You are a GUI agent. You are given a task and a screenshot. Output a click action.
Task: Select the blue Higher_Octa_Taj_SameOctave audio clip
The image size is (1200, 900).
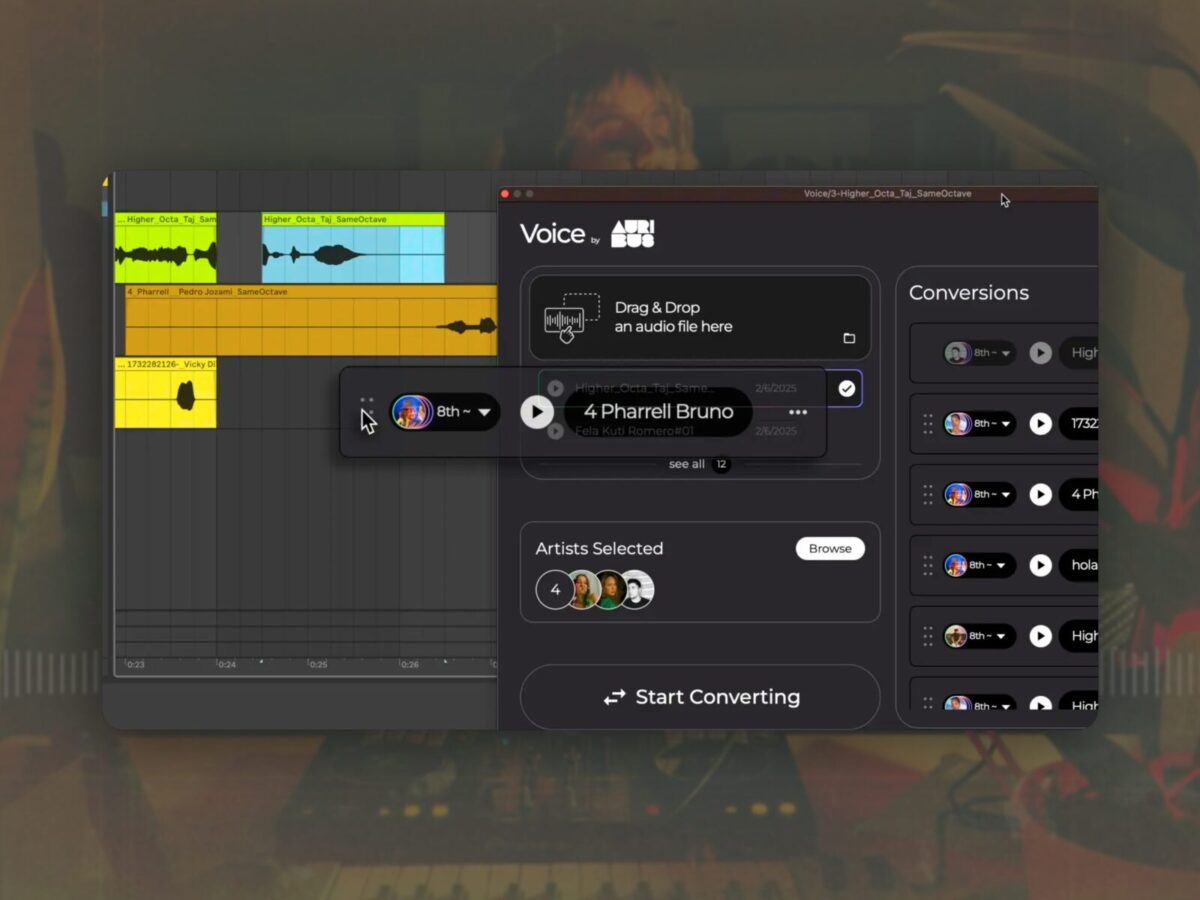(353, 248)
